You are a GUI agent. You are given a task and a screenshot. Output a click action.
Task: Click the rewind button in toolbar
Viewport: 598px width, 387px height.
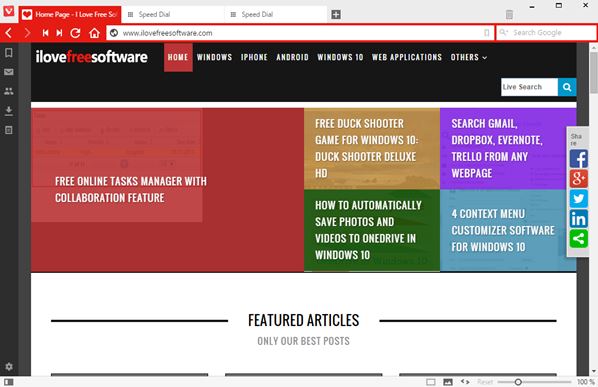pyautogui.click(x=45, y=33)
